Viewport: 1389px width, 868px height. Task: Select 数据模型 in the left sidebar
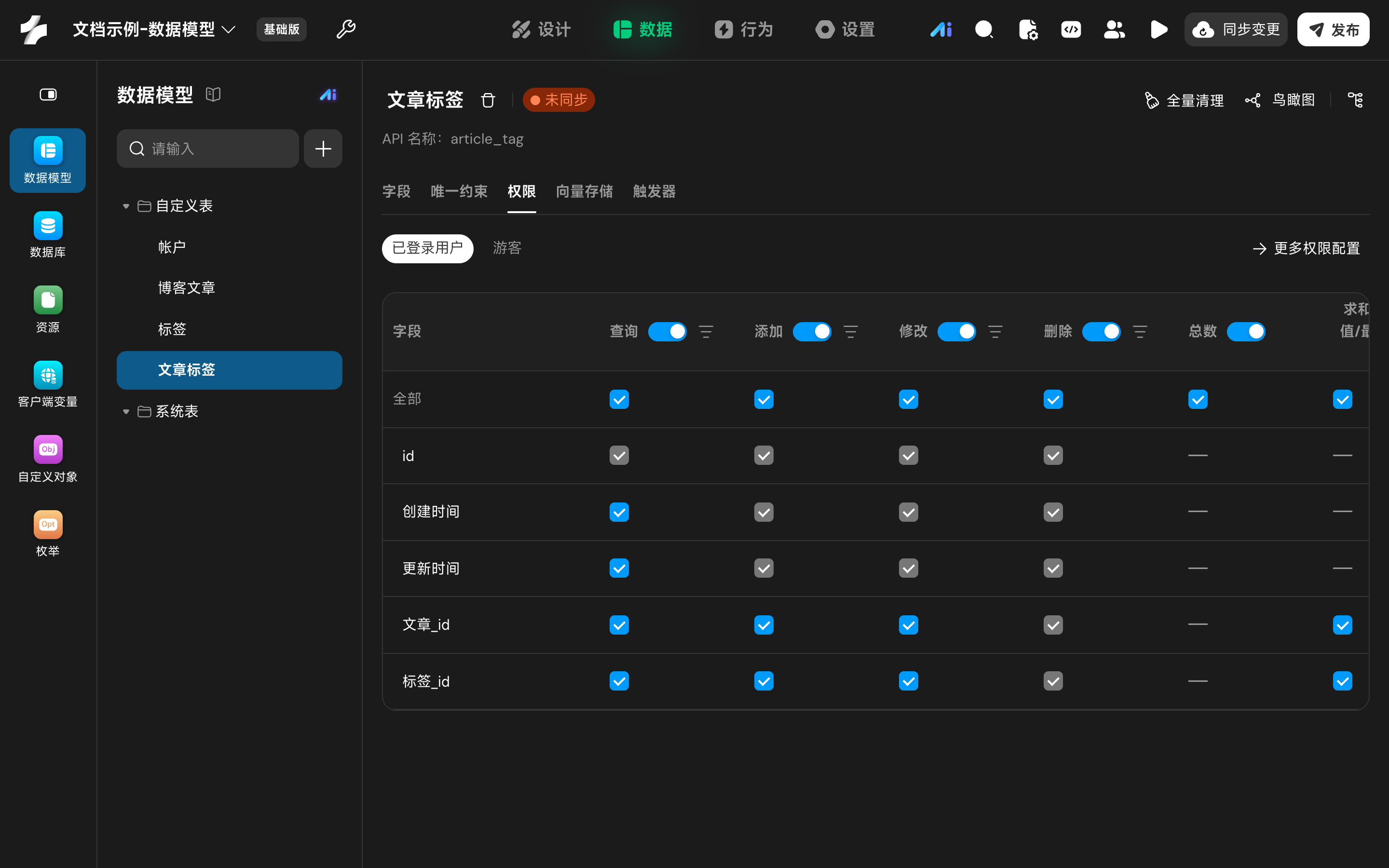pyautogui.click(x=48, y=160)
